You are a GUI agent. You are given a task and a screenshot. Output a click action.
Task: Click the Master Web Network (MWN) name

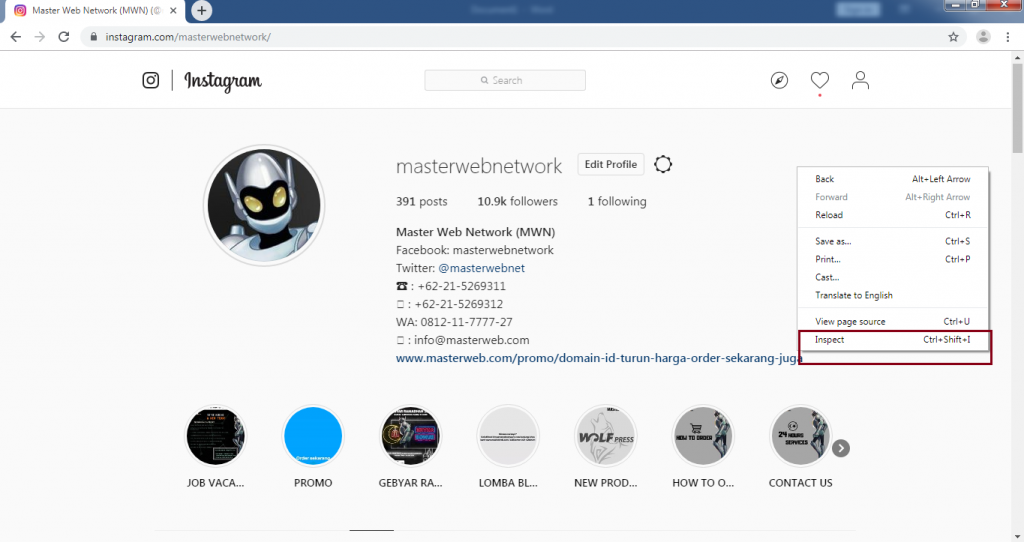tap(475, 232)
